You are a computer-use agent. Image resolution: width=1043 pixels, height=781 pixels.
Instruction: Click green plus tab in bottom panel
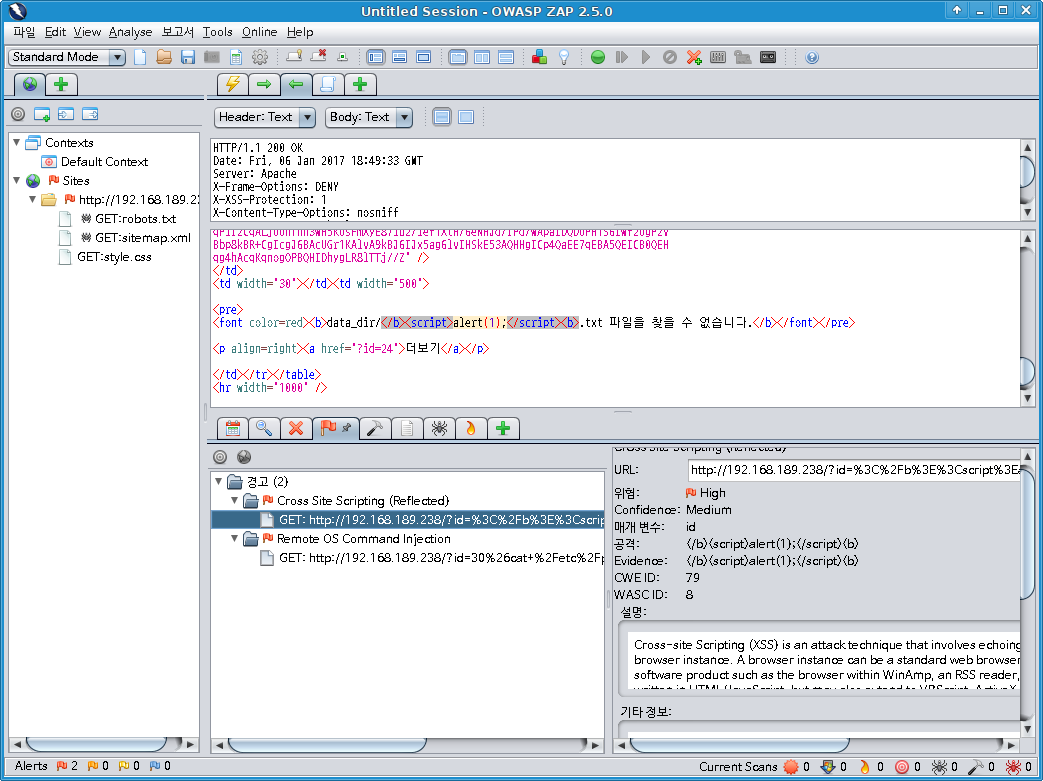[x=503, y=428]
